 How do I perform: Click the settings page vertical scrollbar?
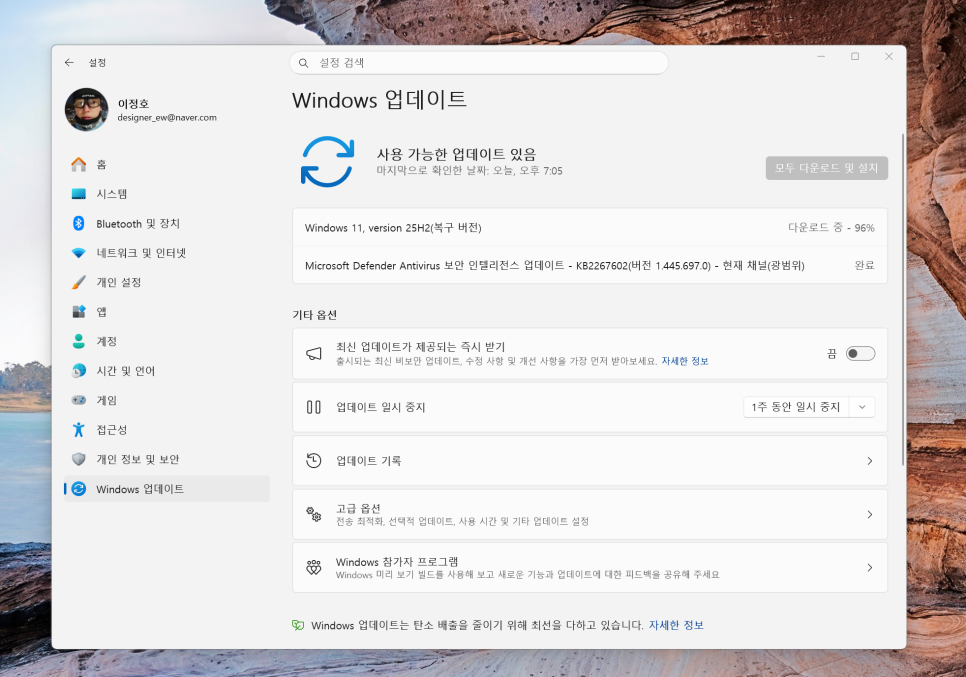pyautogui.click(x=903, y=299)
